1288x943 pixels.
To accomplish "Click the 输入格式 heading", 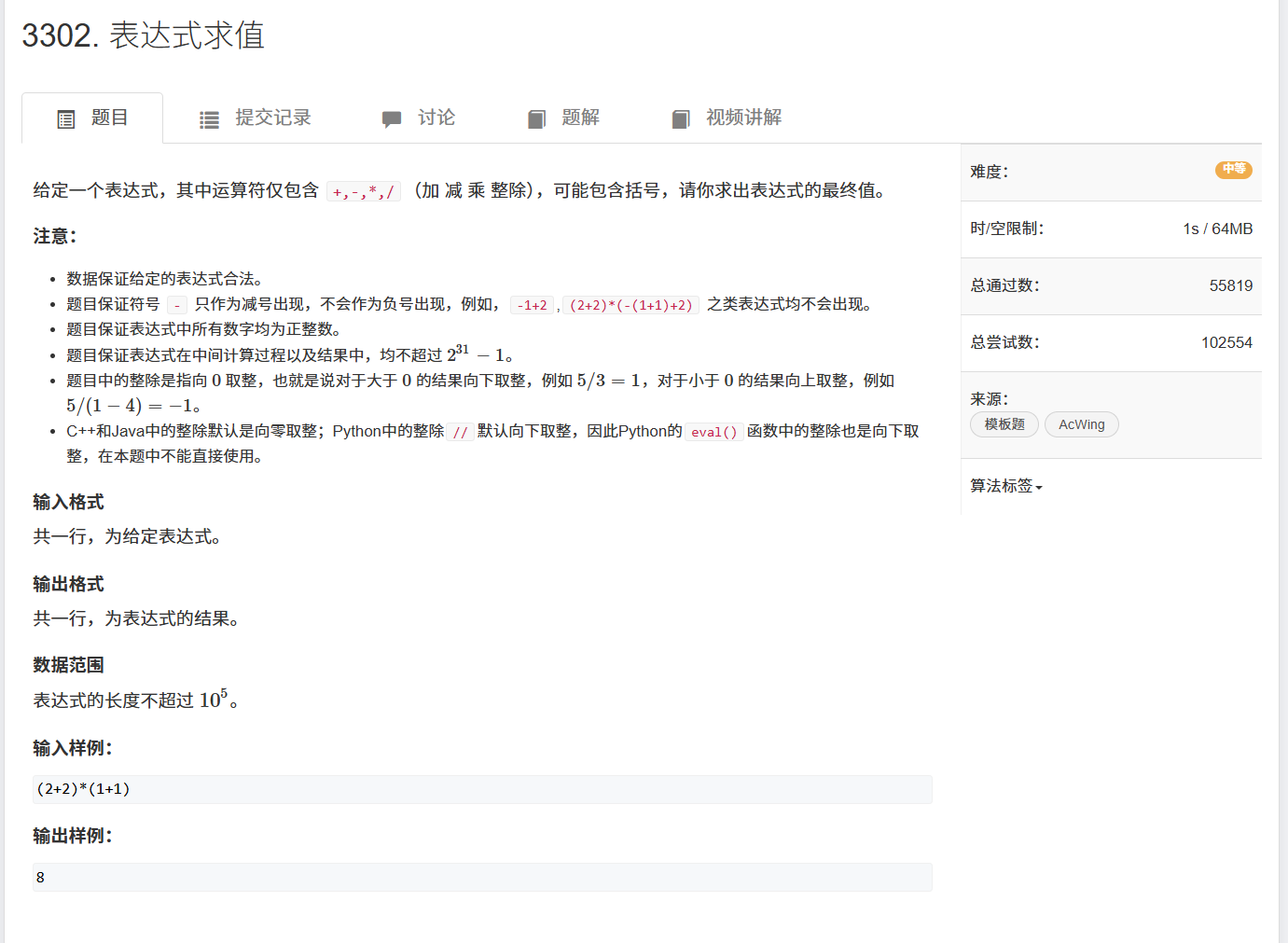I will pyautogui.click(x=69, y=502).
